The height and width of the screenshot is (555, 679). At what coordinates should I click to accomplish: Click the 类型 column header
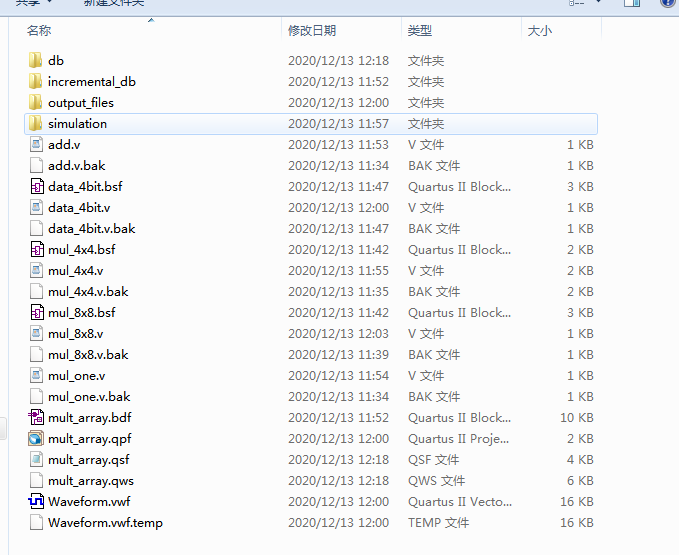tap(420, 31)
